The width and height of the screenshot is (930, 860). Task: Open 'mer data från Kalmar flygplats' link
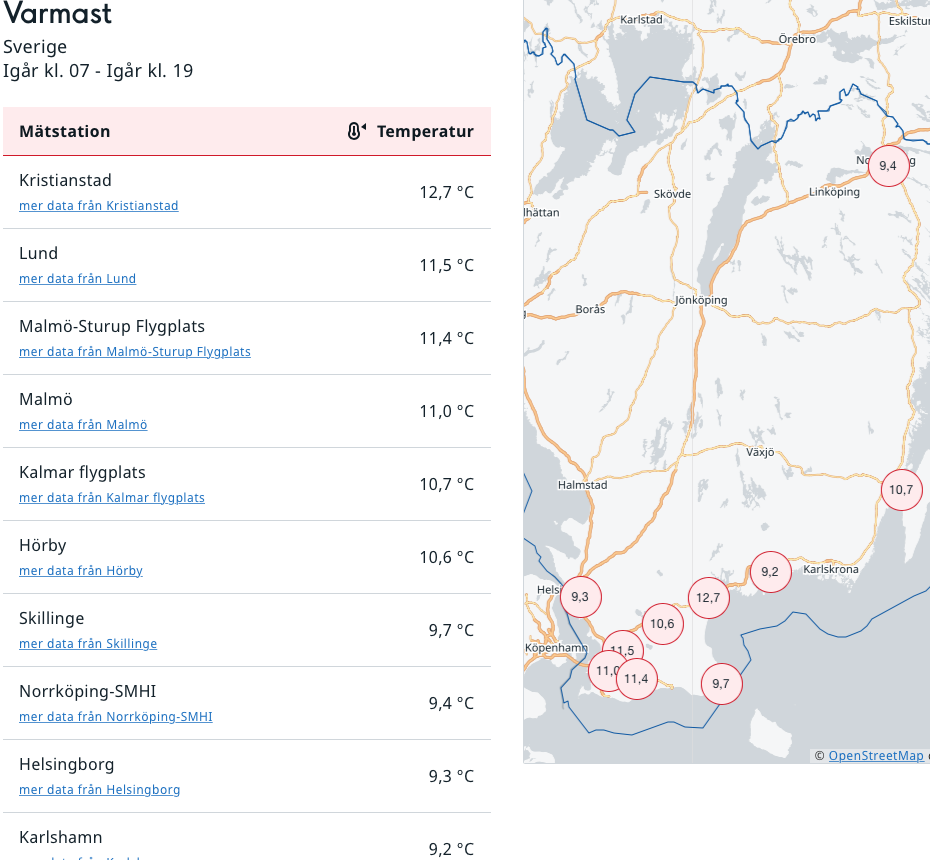pyautogui.click(x=112, y=498)
